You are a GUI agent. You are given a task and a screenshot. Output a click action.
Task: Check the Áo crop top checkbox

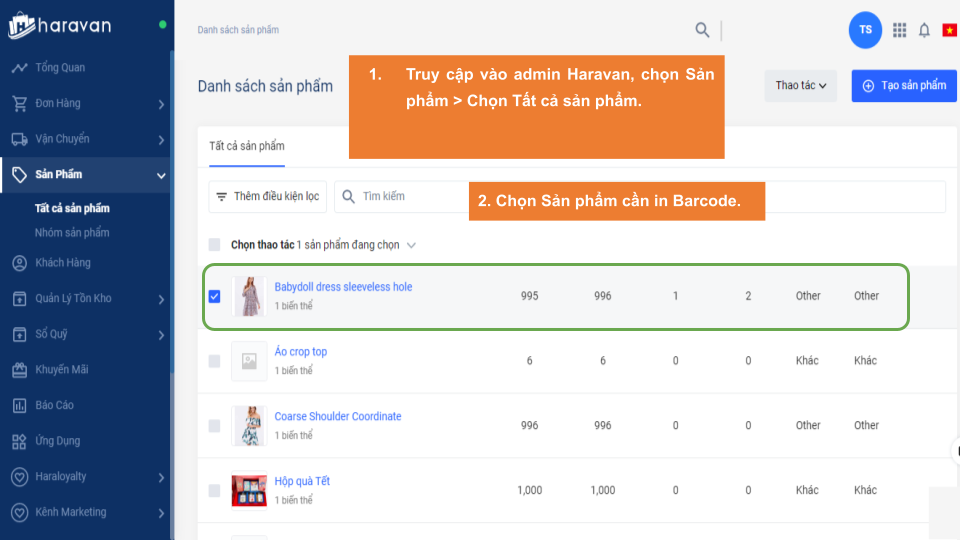[214, 361]
